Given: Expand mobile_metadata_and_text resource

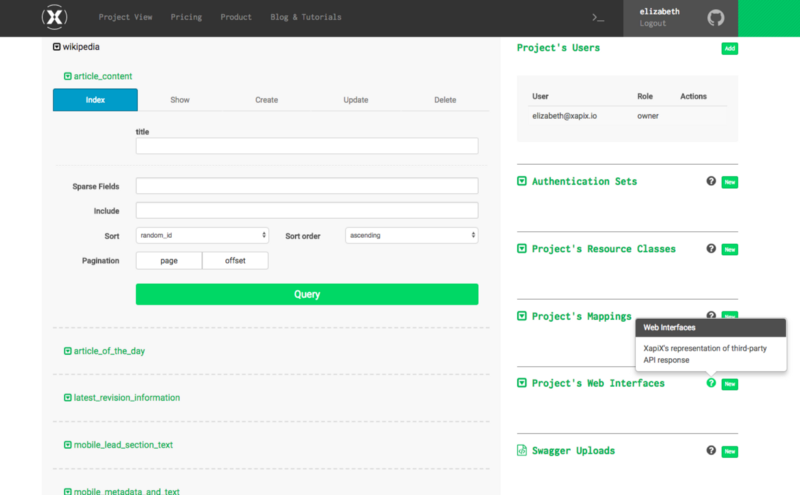Looking at the screenshot, I should click(x=67, y=491).
